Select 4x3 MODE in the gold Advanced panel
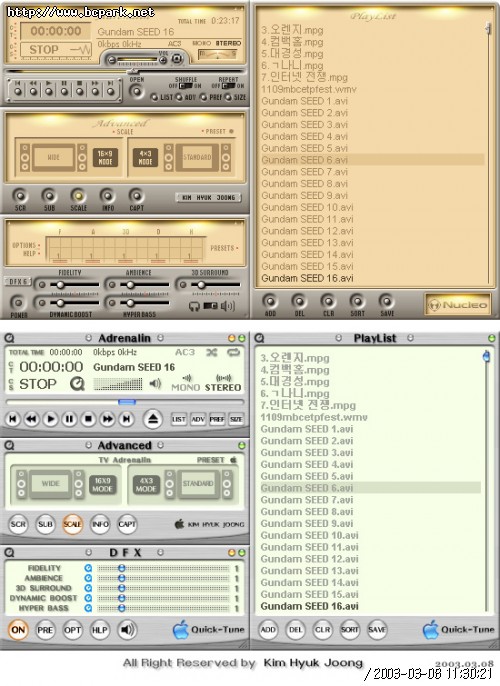 click(145, 158)
